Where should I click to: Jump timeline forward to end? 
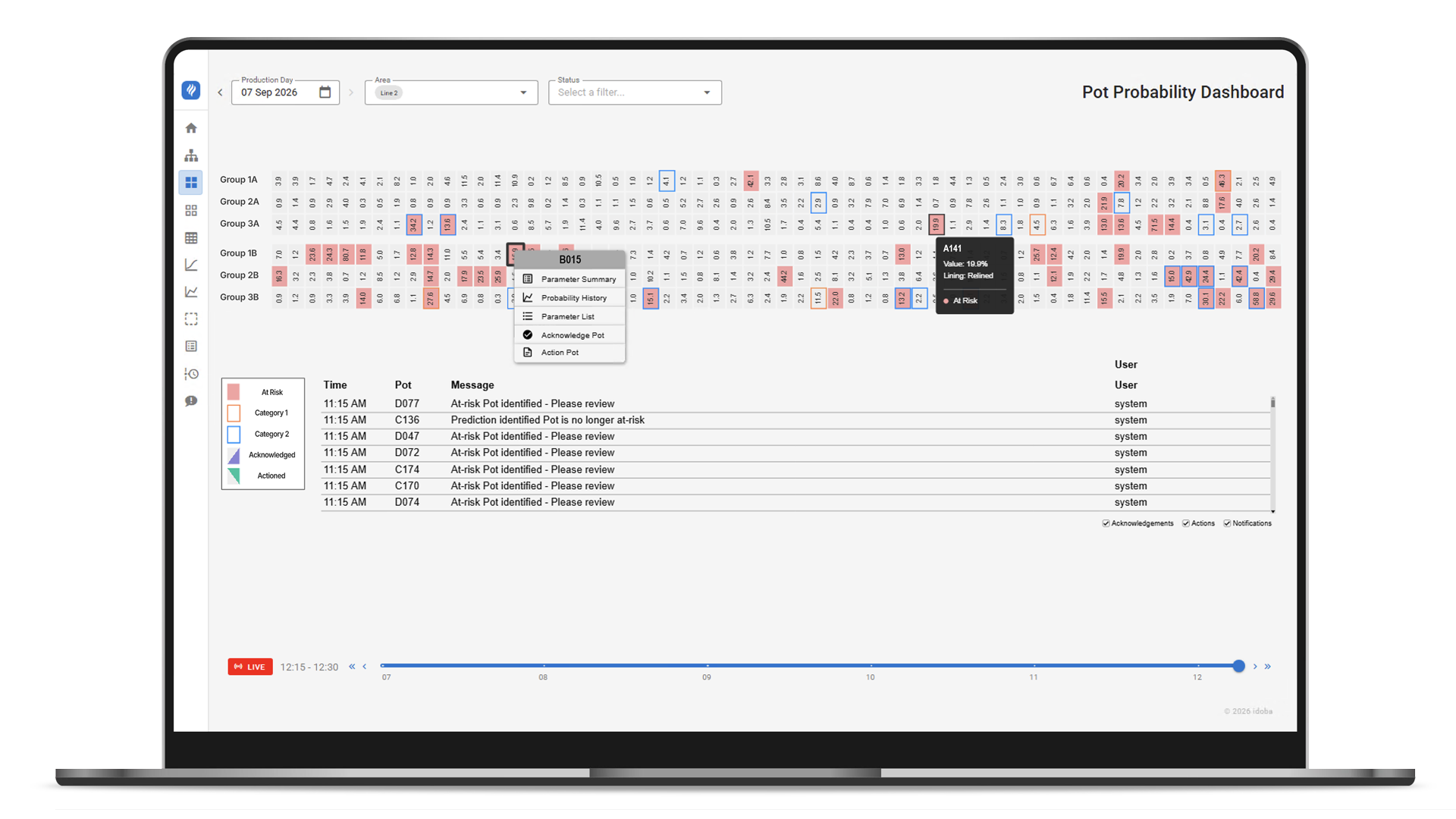(1268, 667)
